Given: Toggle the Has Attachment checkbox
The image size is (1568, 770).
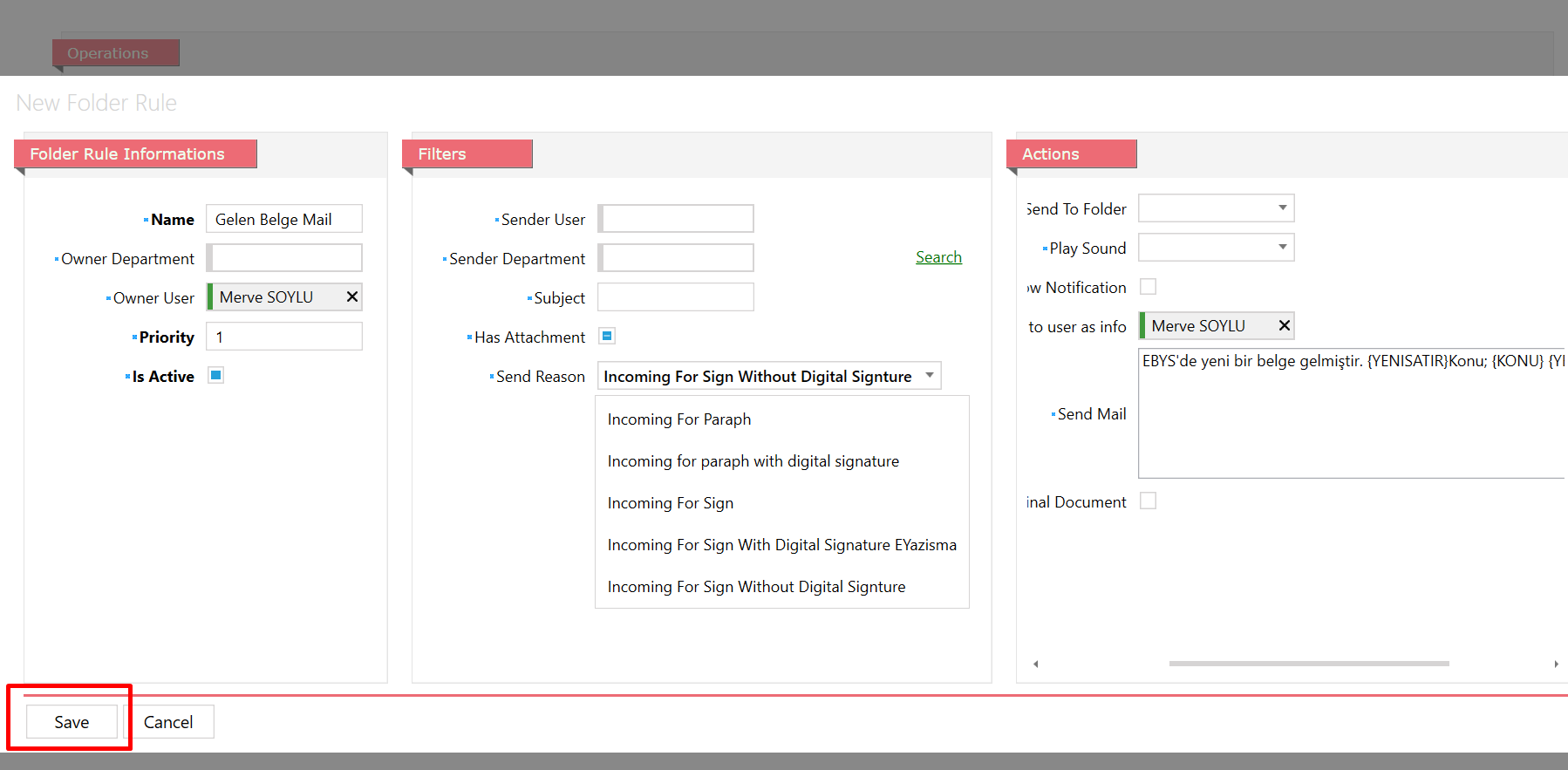Looking at the screenshot, I should (x=608, y=337).
